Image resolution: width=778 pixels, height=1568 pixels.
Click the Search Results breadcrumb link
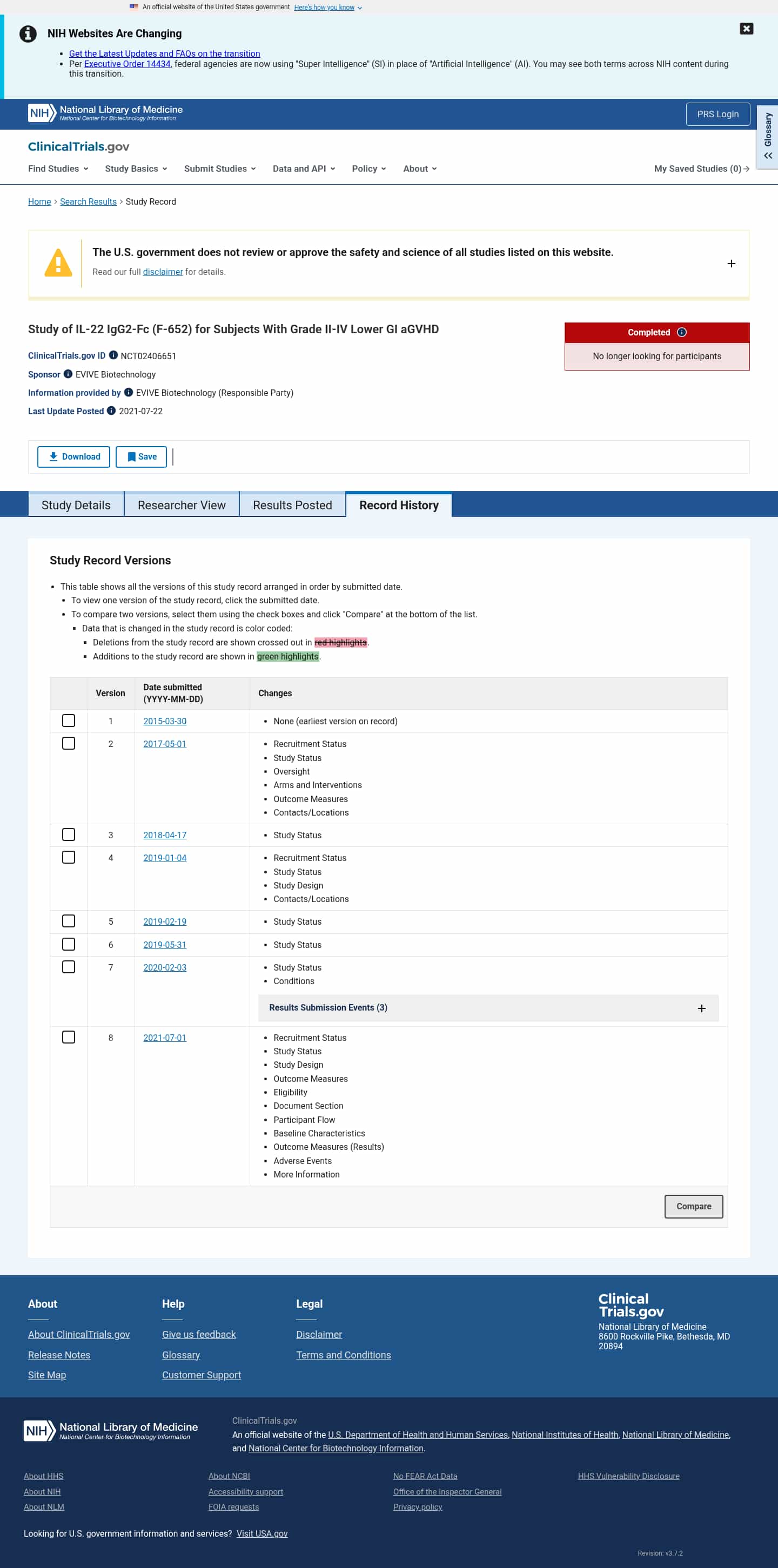click(x=88, y=201)
